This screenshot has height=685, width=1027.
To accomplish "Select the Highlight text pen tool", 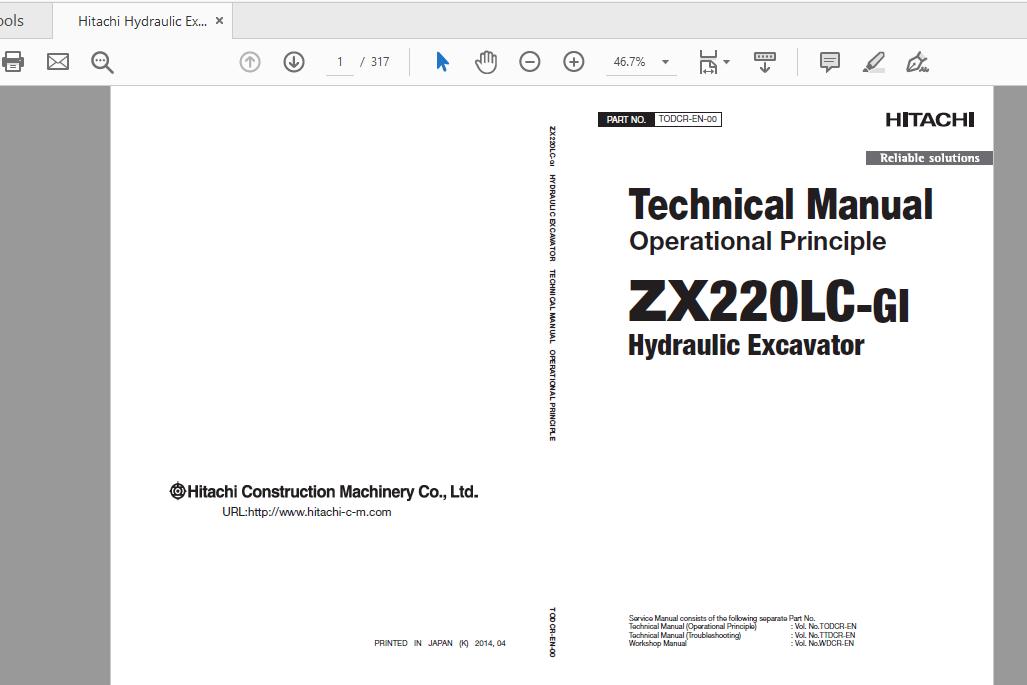I will point(874,62).
